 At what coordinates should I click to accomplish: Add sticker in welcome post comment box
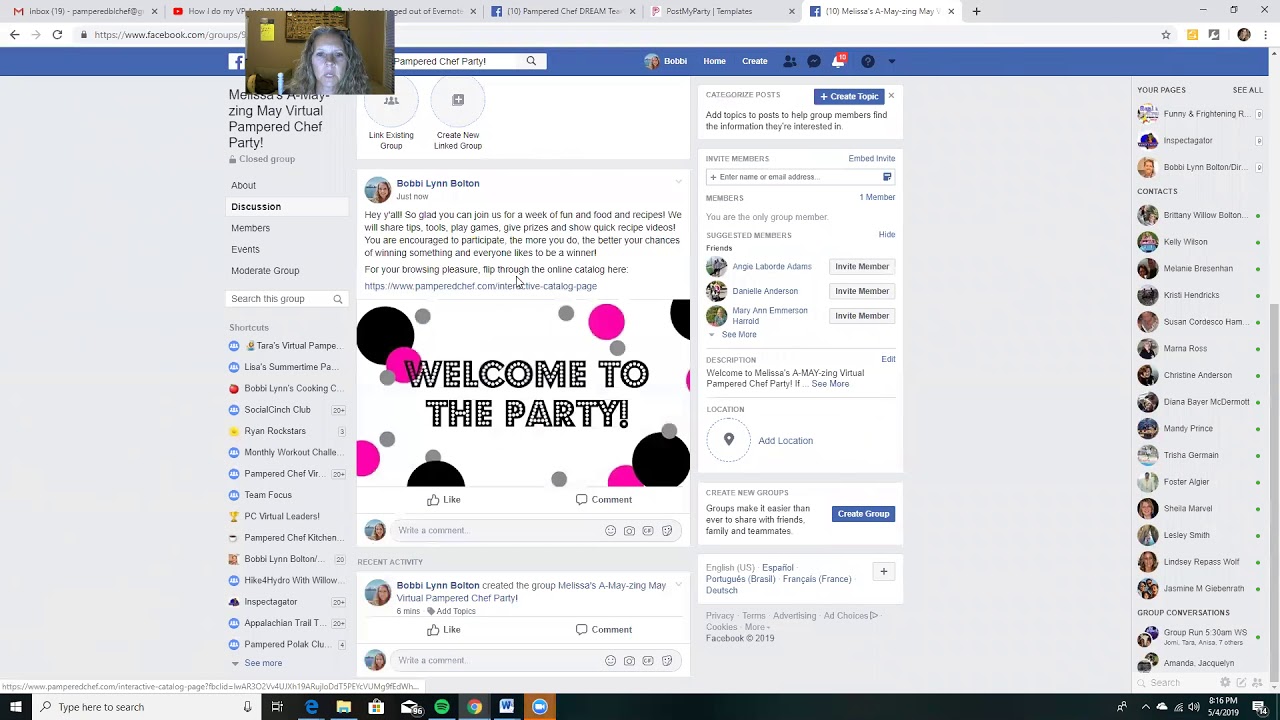click(667, 531)
